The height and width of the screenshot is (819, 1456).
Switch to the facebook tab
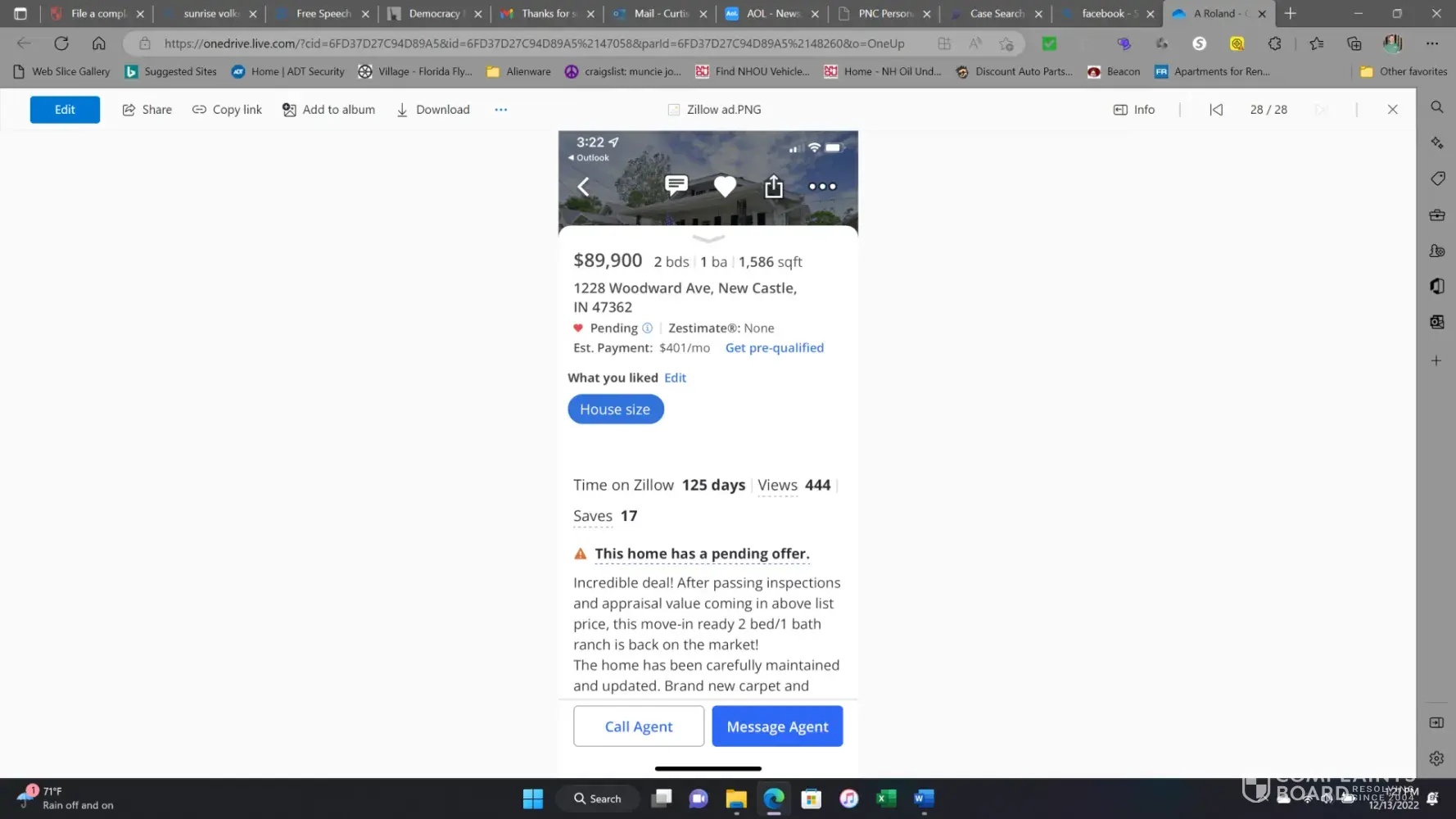(x=1107, y=14)
